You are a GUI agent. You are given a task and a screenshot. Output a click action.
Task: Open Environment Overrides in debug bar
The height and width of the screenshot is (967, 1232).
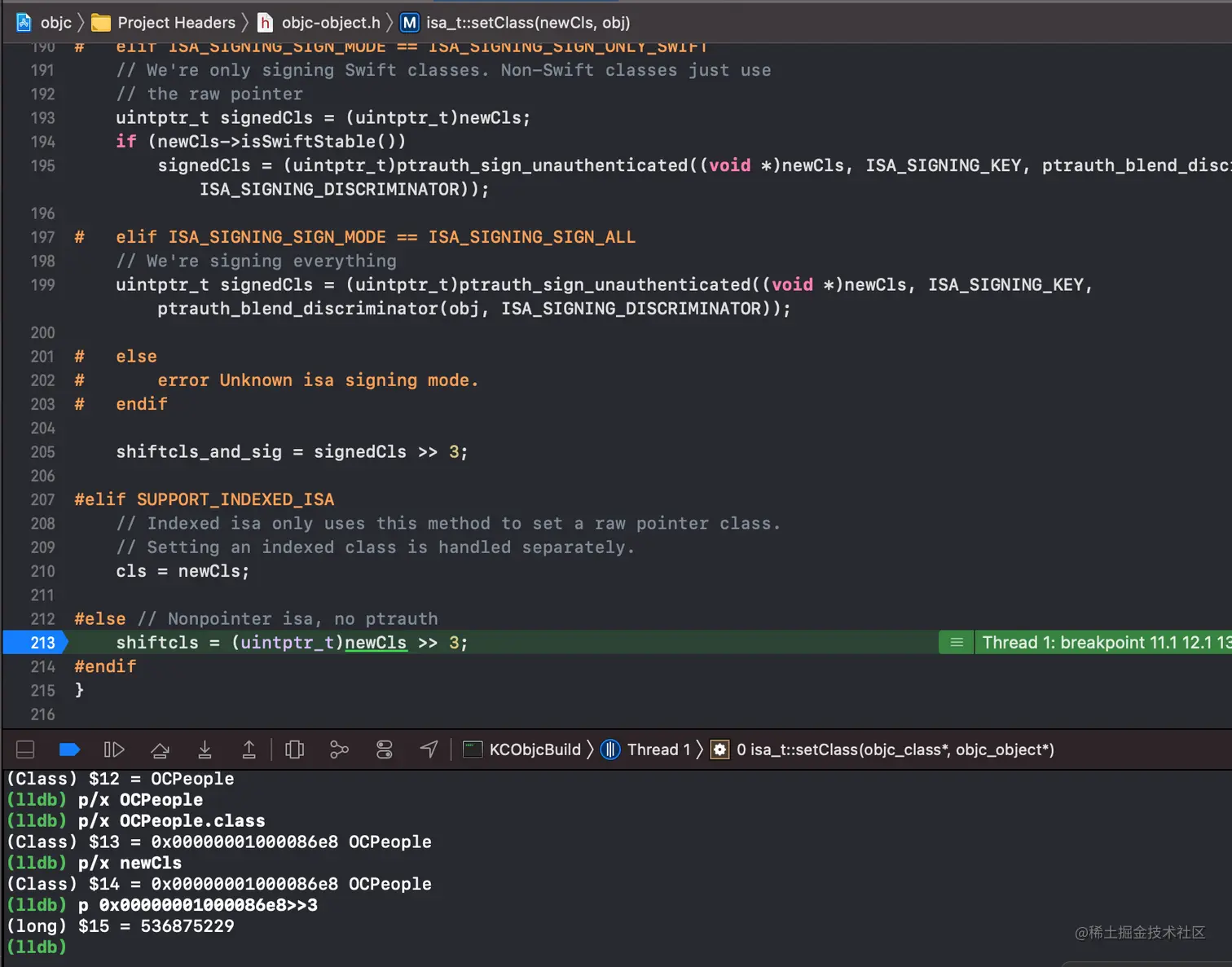tap(385, 749)
